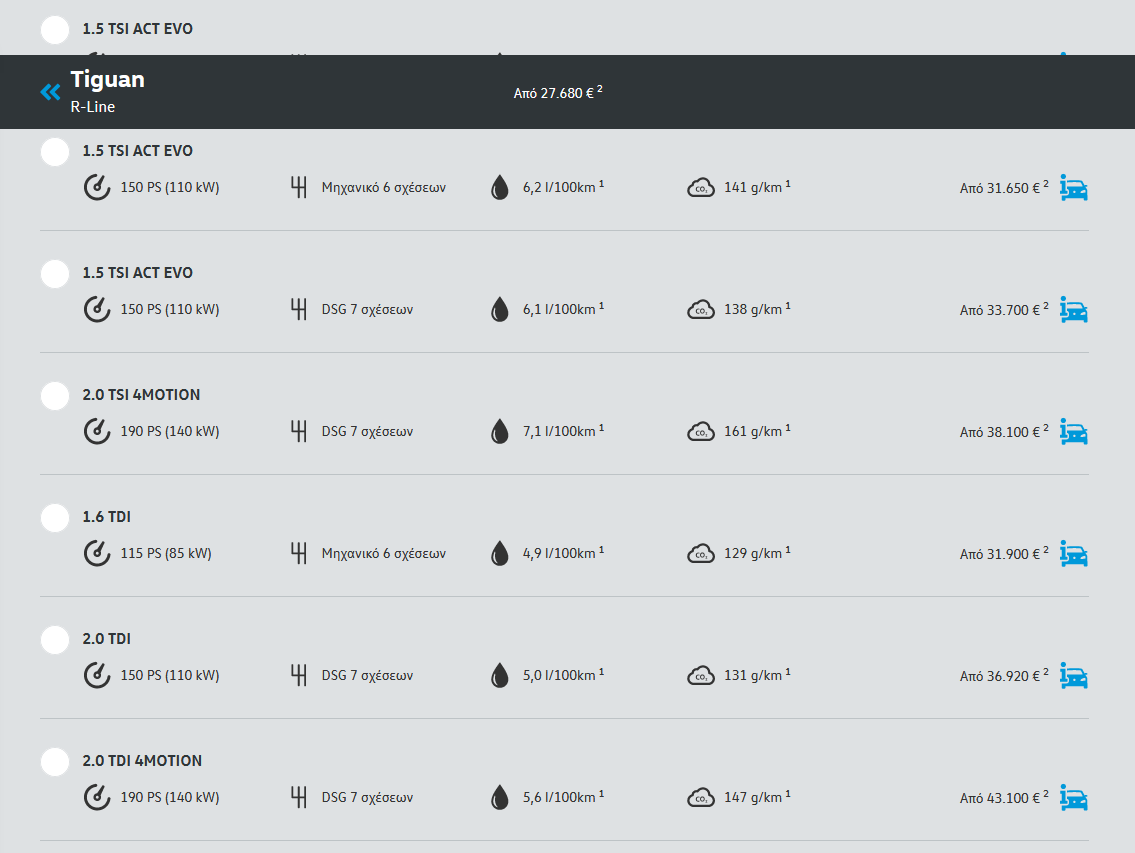This screenshot has width=1135, height=853.
Task: Open car info icon next to 33.700 € price
Action: [1074, 309]
